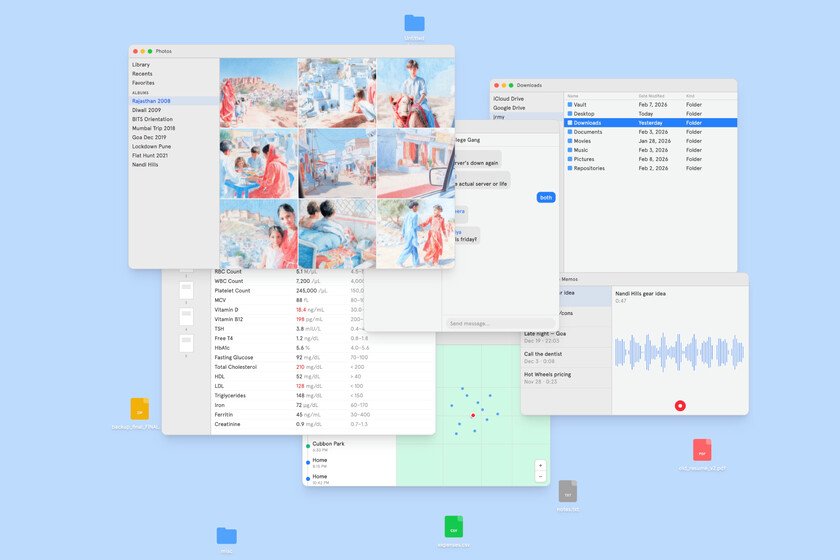840x560 pixels.
Task: Click the audio waveform of Nandi Hills memo
Action: tap(680, 351)
